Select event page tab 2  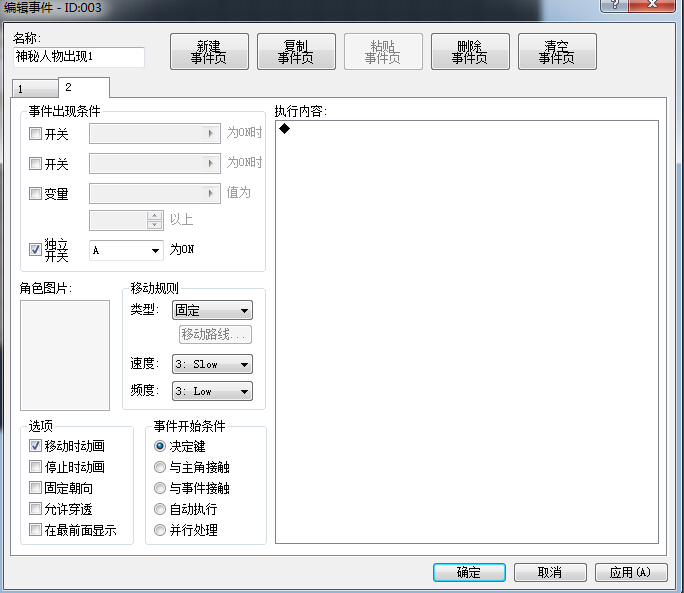[x=84, y=87]
